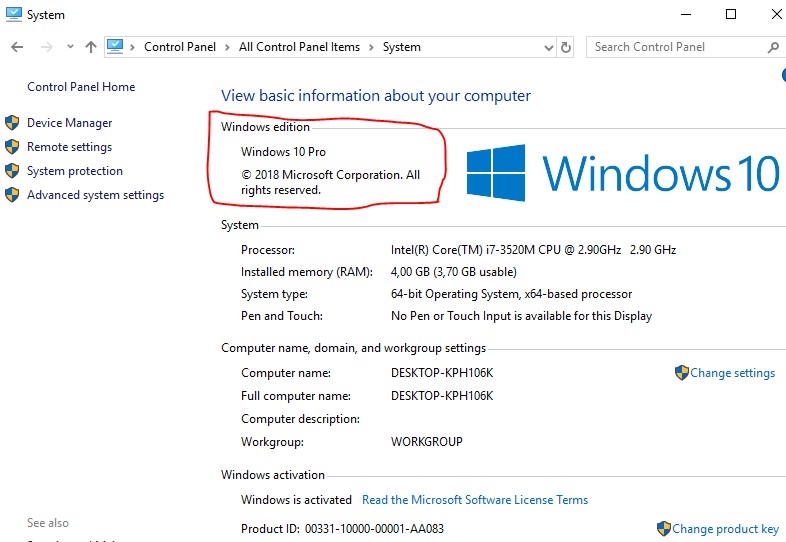The height and width of the screenshot is (542, 786).
Task: Open Remote settings
Action: (x=70, y=147)
